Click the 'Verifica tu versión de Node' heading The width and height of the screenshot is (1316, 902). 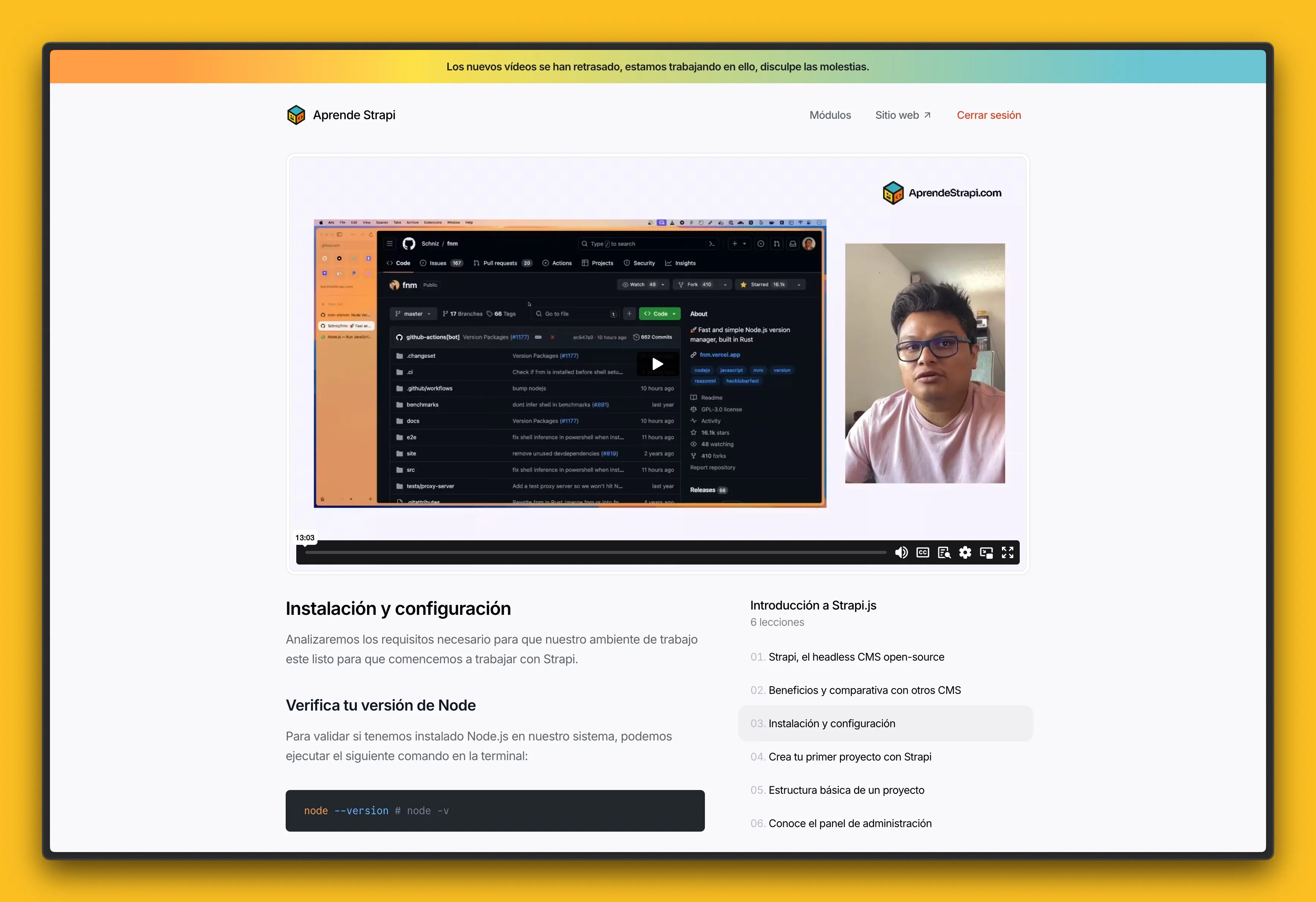click(381, 705)
